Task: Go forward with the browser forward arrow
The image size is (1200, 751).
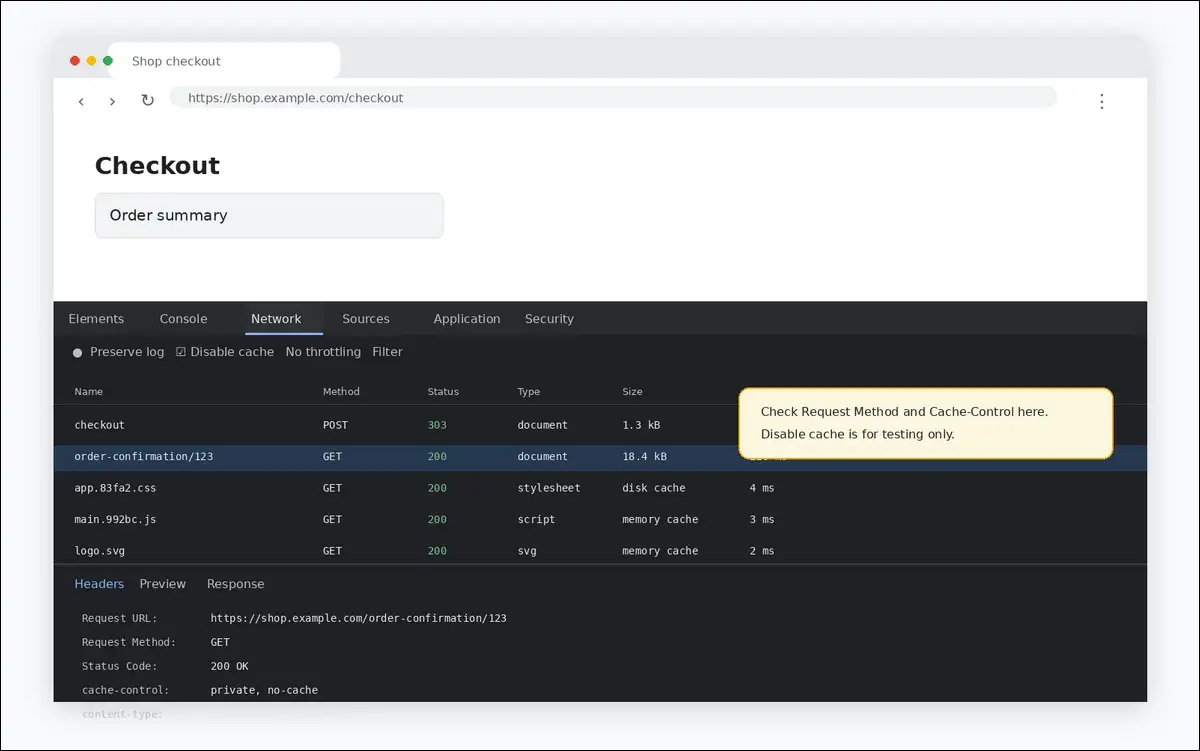Action: pos(112,101)
